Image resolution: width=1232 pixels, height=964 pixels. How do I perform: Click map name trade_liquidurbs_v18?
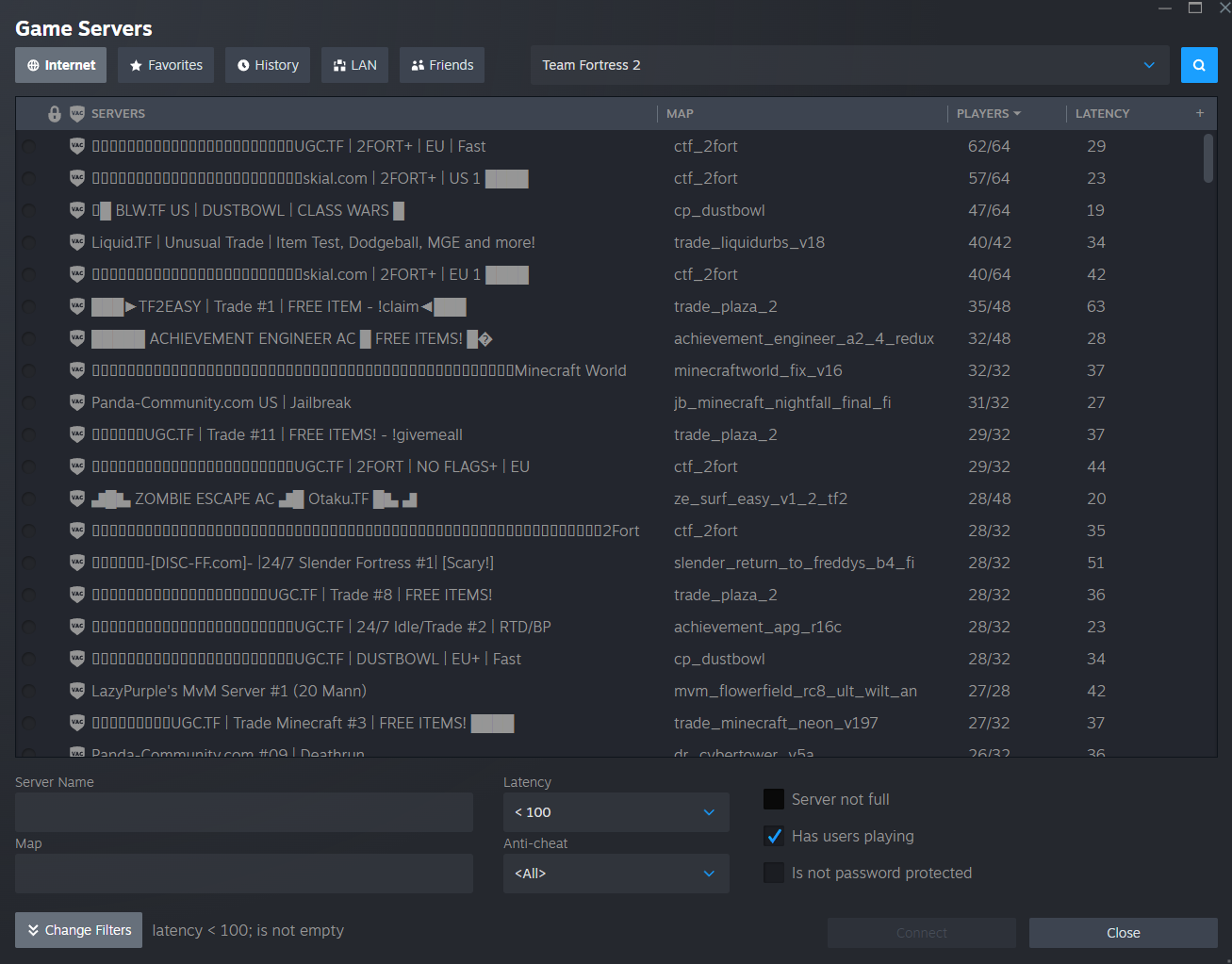(x=749, y=242)
